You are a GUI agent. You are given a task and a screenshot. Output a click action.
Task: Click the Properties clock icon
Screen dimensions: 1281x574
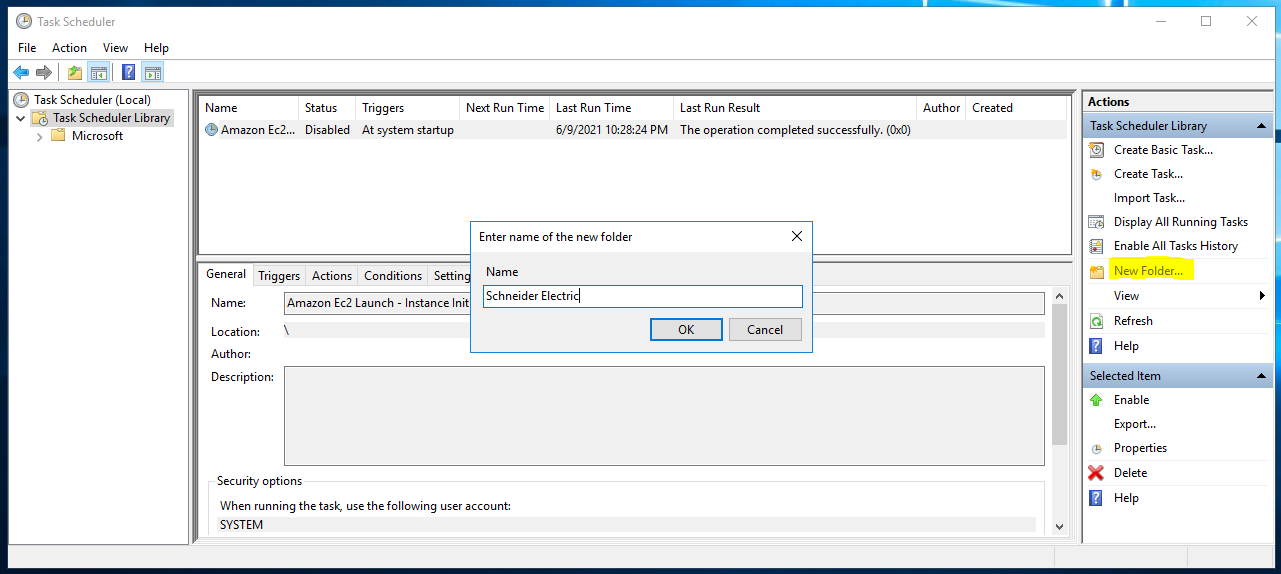click(1097, 449)
